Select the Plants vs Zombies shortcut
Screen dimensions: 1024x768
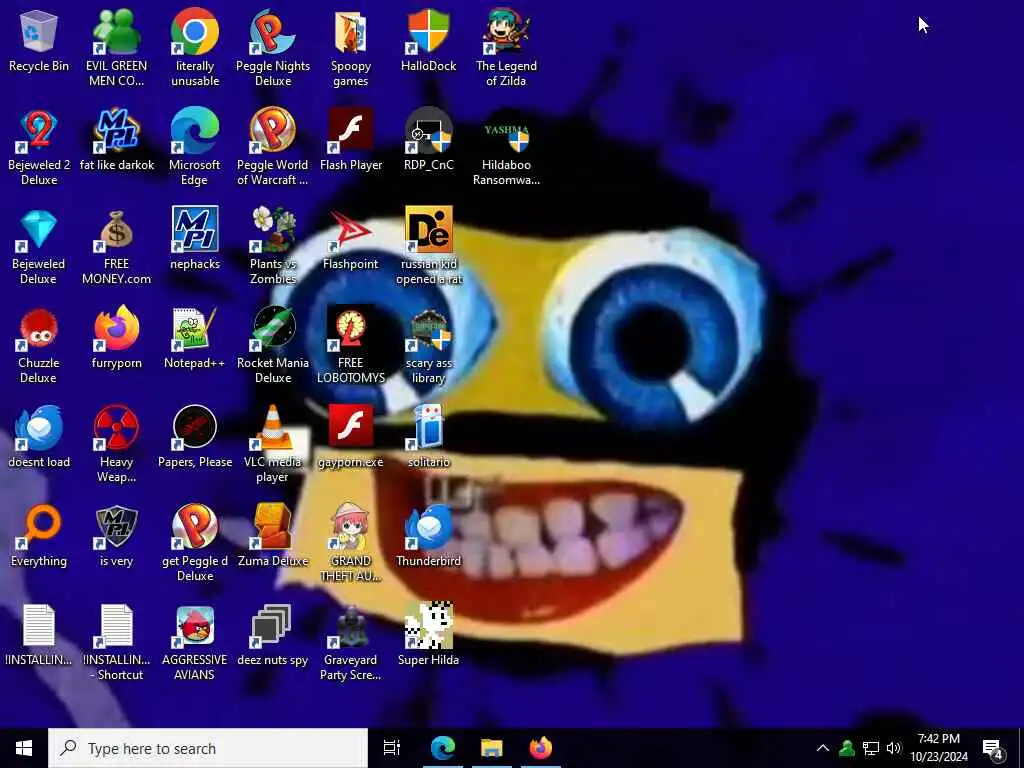(273, 230)
